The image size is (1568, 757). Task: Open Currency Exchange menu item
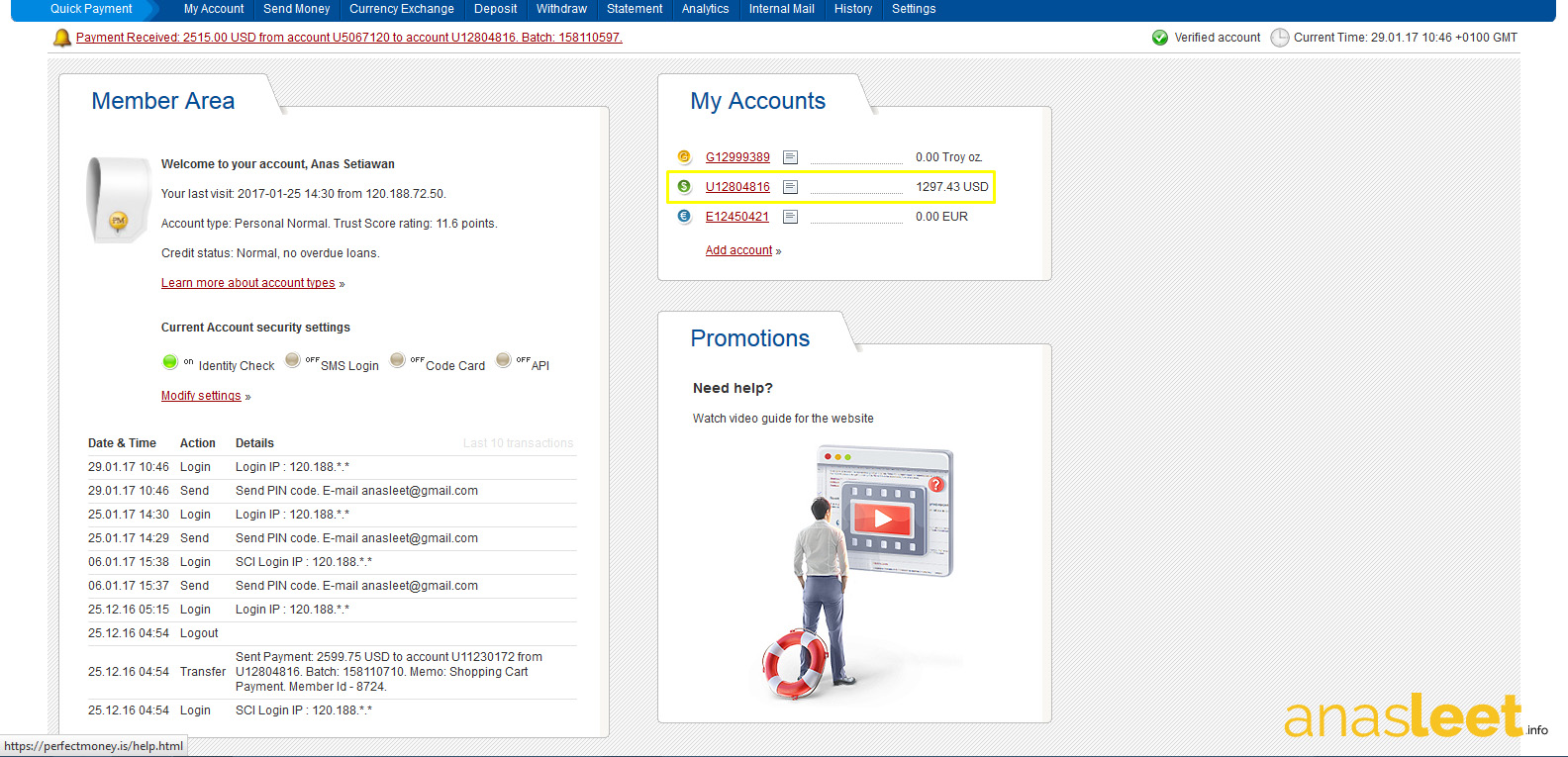pyautogui.click(x=402, y=9)
